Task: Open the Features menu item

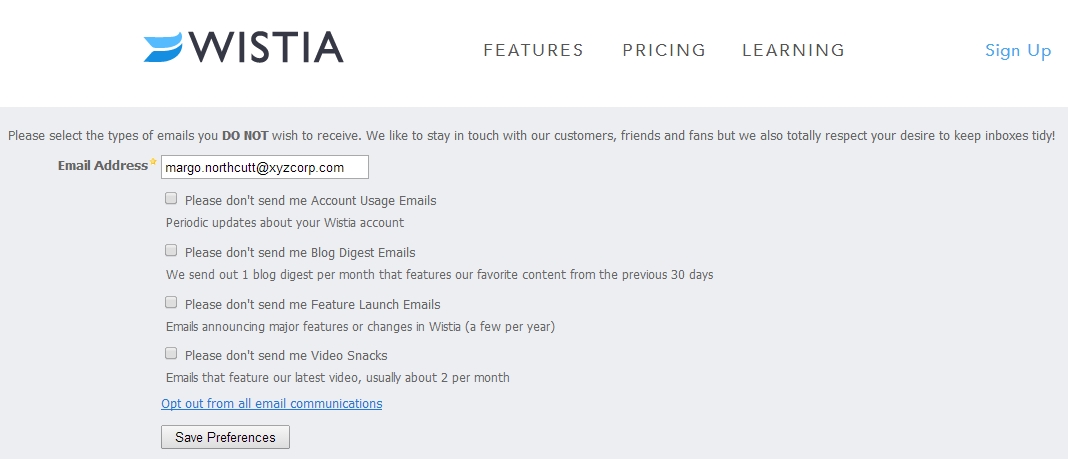Action: (533, 50)
